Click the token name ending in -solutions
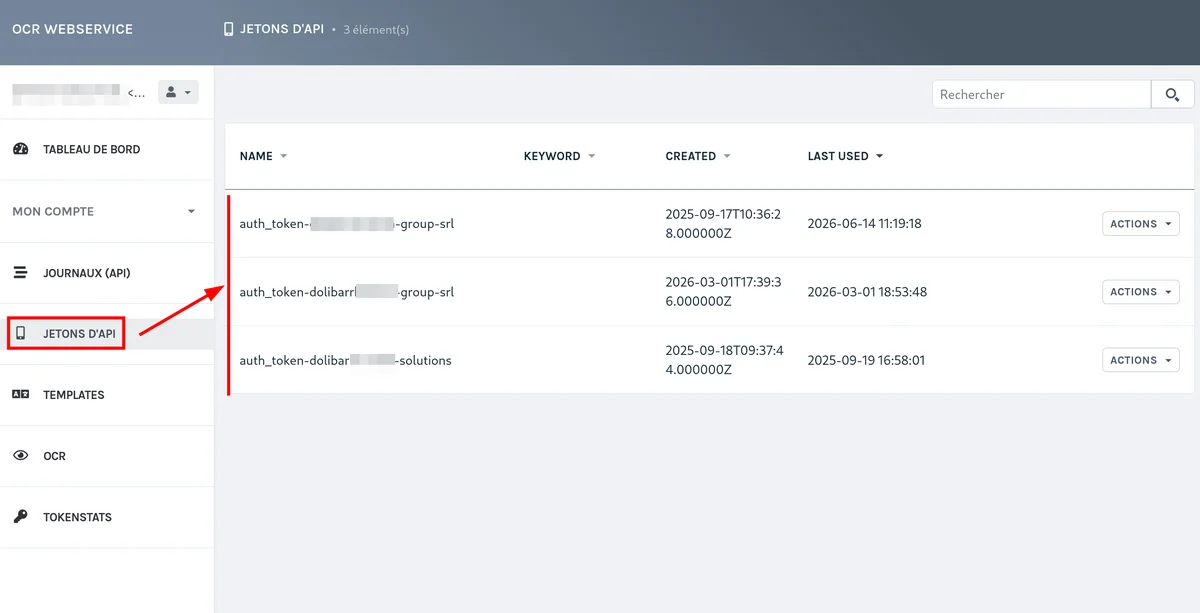Viewport: 1200px width, 613px height. pos(345,360)
